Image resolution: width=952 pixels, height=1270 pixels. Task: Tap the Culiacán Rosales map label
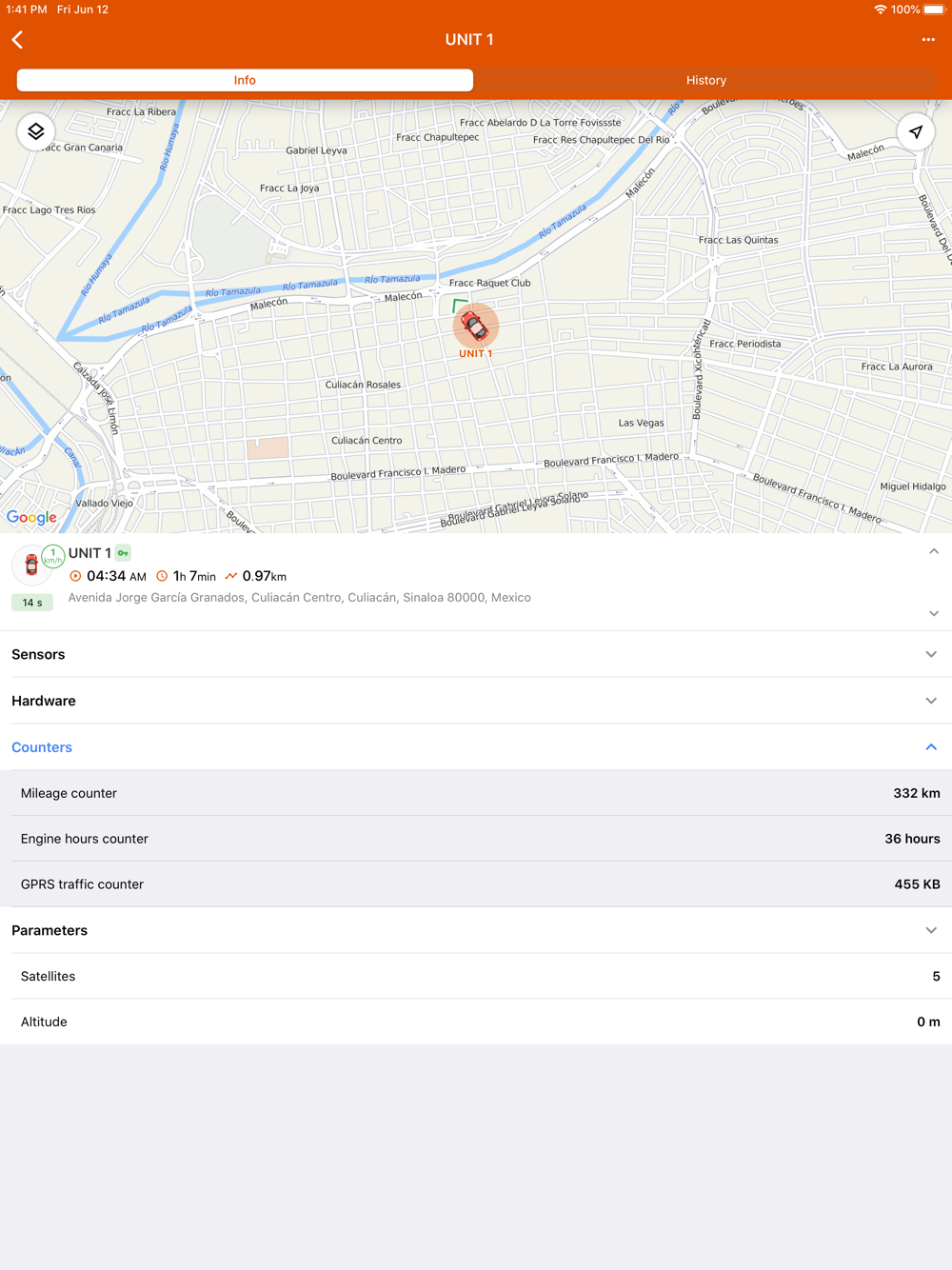click(x=363, y=385)
